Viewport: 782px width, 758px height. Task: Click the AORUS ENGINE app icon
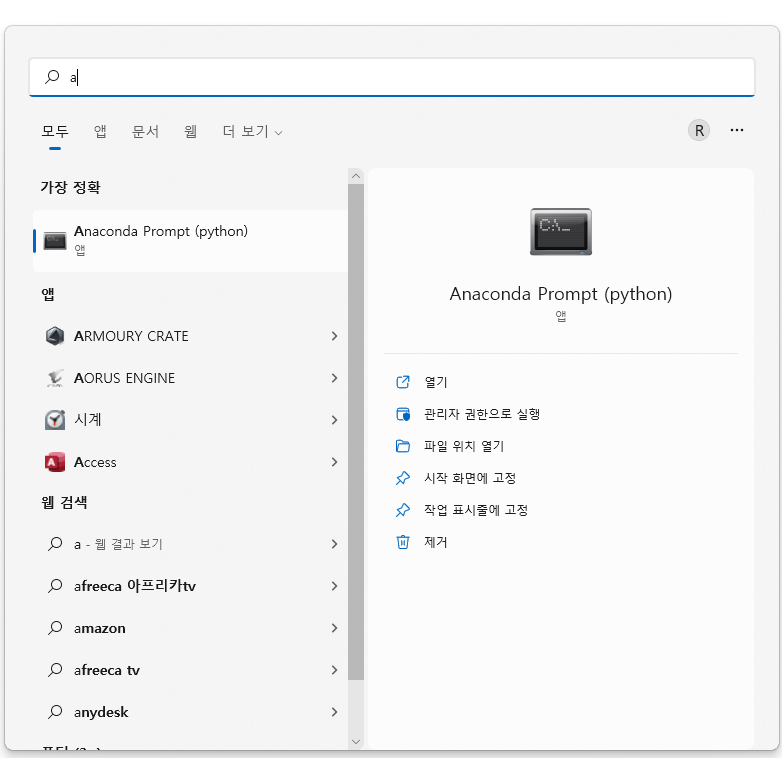coord(55,378)
